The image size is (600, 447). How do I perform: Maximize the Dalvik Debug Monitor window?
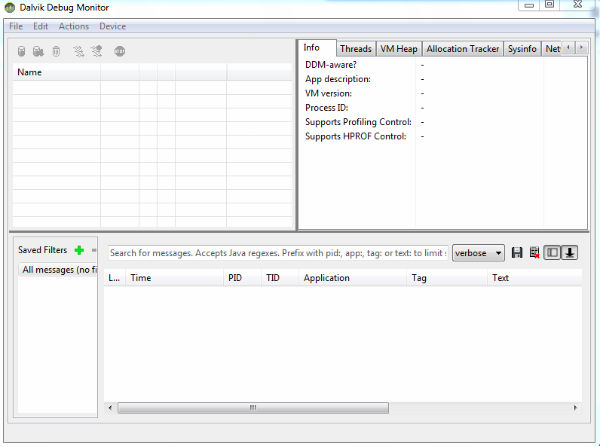(x=549, y=5)
